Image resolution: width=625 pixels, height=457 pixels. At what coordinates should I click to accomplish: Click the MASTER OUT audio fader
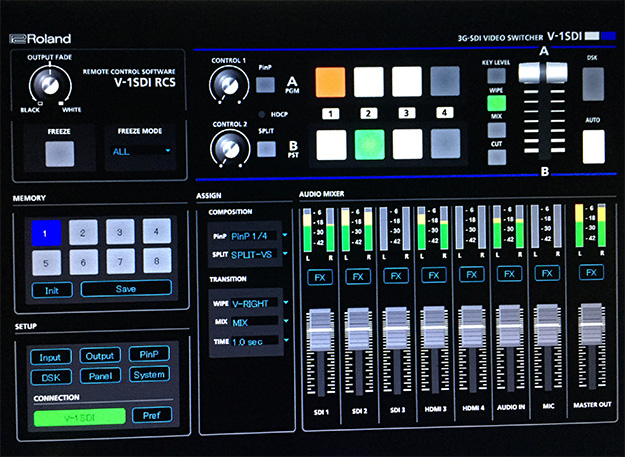coord(592,324)
